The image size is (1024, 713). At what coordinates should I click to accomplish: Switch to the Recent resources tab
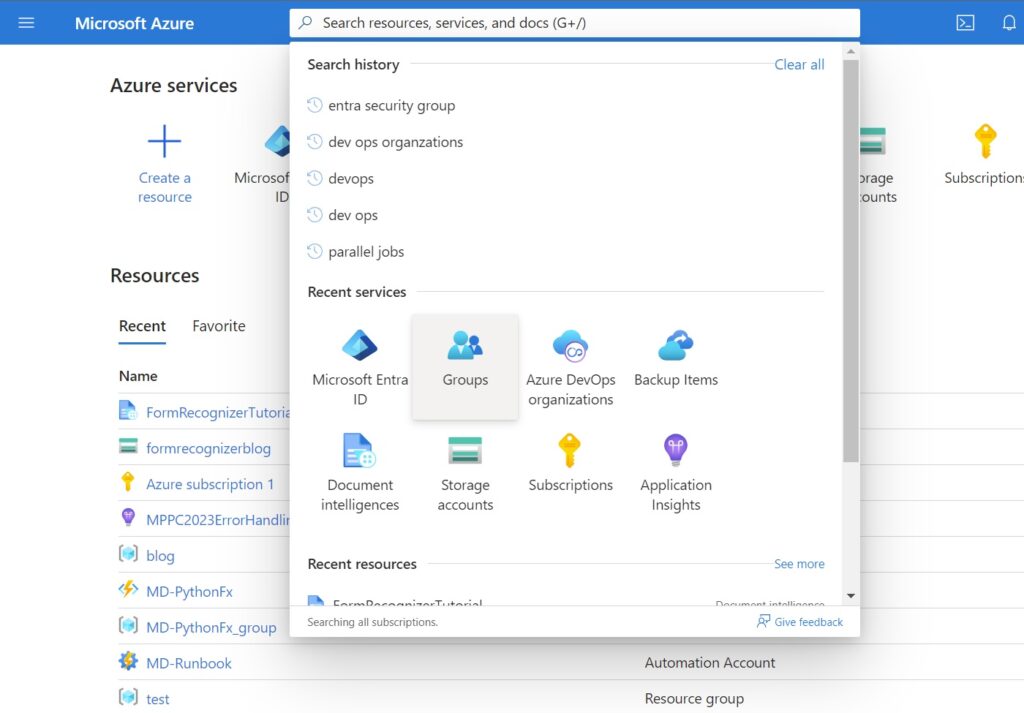[142, 326]
